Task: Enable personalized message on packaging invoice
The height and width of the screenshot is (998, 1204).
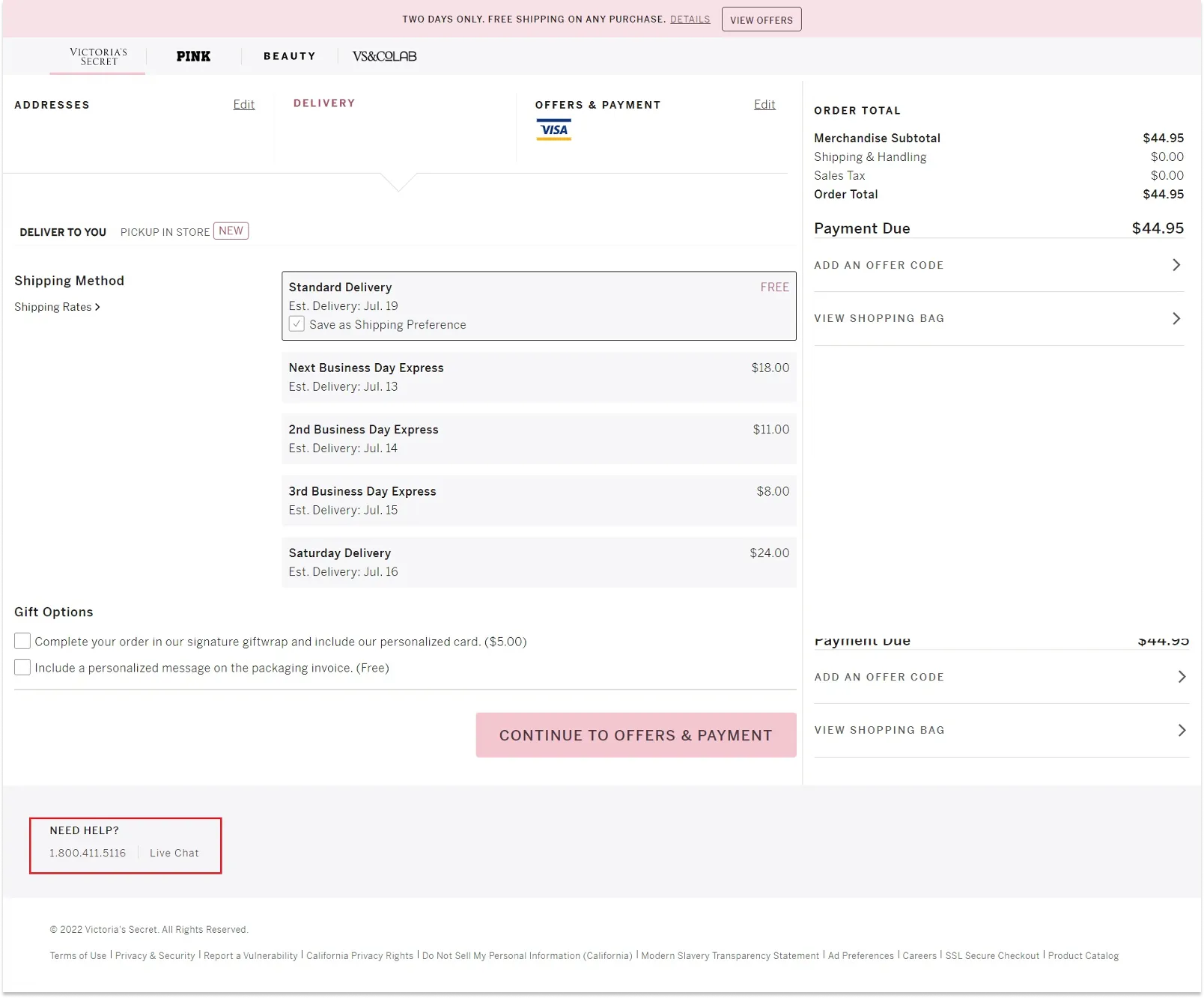Action: click(x=22, y=667)
